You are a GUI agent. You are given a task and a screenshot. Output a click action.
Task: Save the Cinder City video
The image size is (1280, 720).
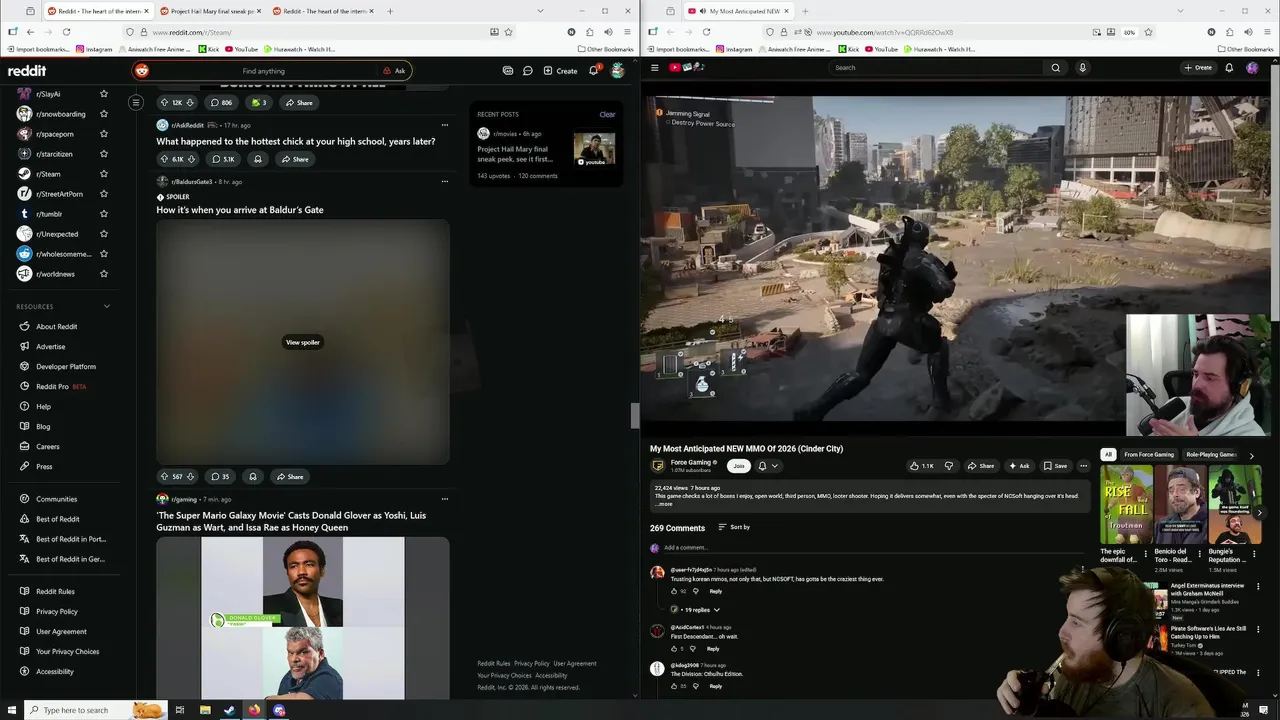point(1055,466)
